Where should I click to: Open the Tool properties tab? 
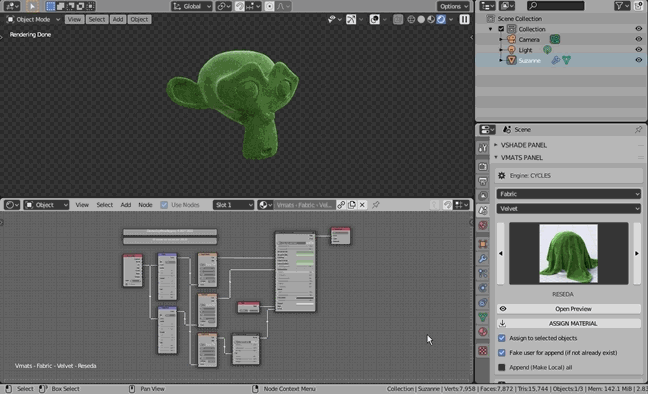point(483,148)
